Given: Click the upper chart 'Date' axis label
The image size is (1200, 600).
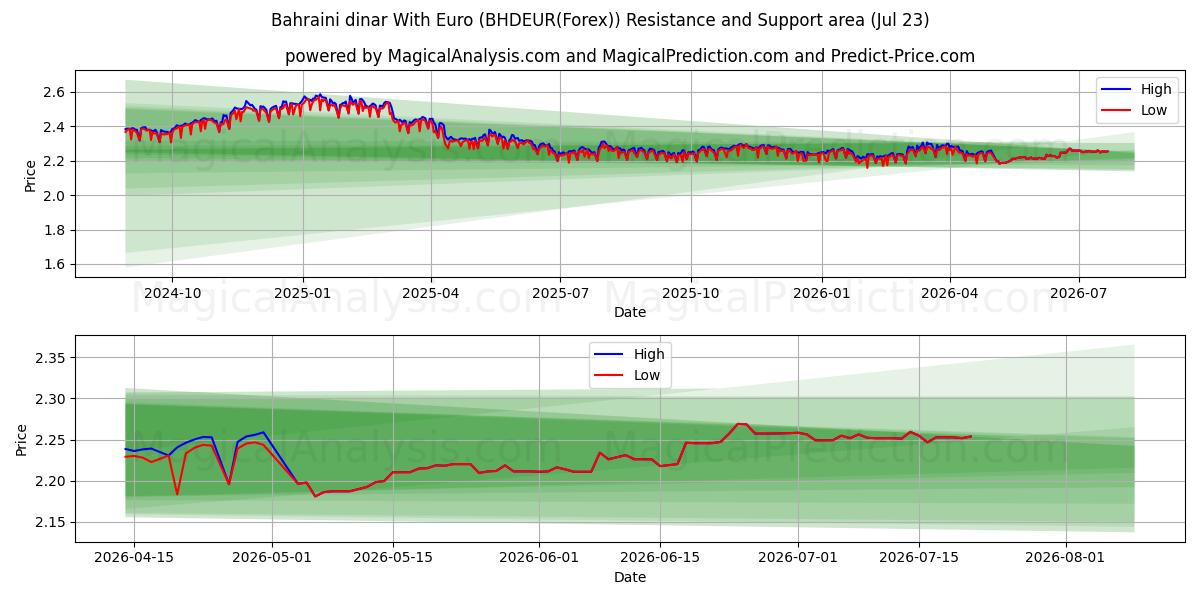Looking at the screenshot, I should (630, 312).
